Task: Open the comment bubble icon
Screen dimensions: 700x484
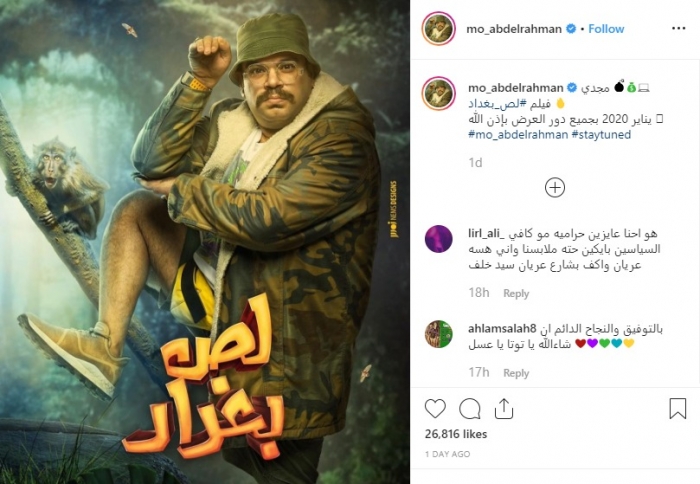Action: pyautogui.click(x=470, y=409)
